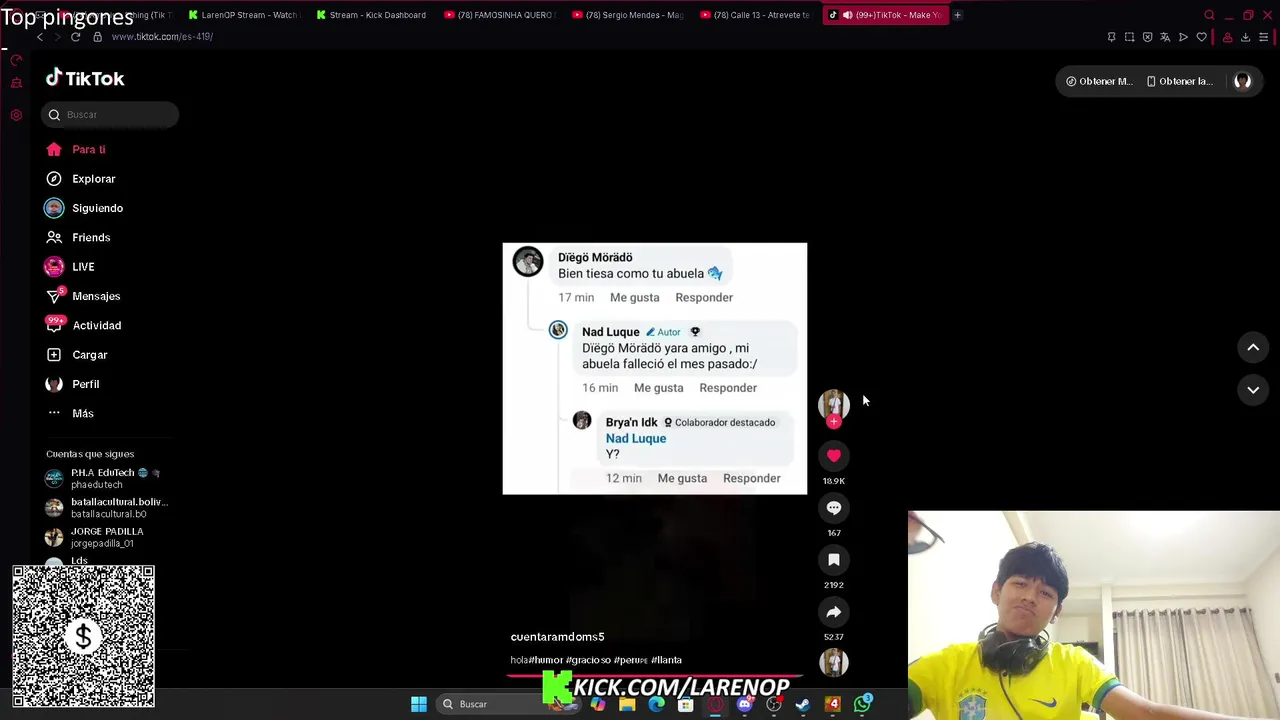Open the TikTok logo home link
This screenshot has width=1280, height=720.
click(x=85, y=78)
